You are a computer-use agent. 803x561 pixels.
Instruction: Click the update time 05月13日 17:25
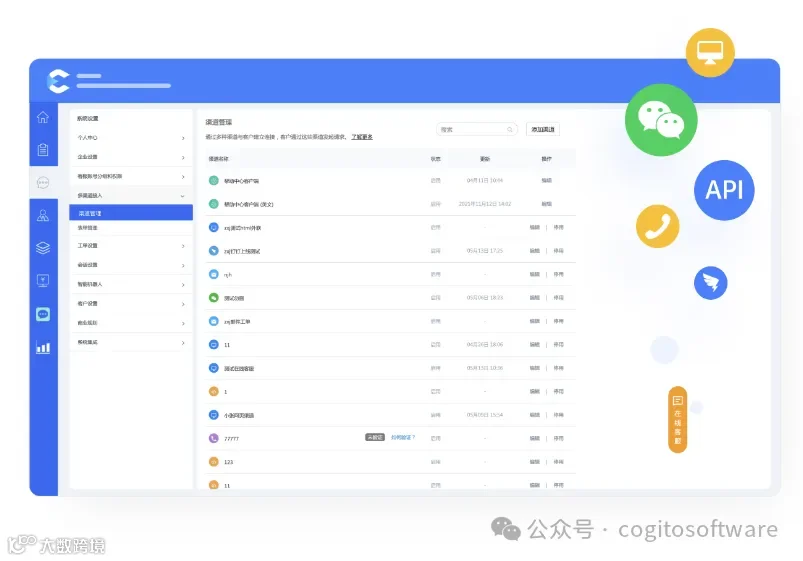484,251
